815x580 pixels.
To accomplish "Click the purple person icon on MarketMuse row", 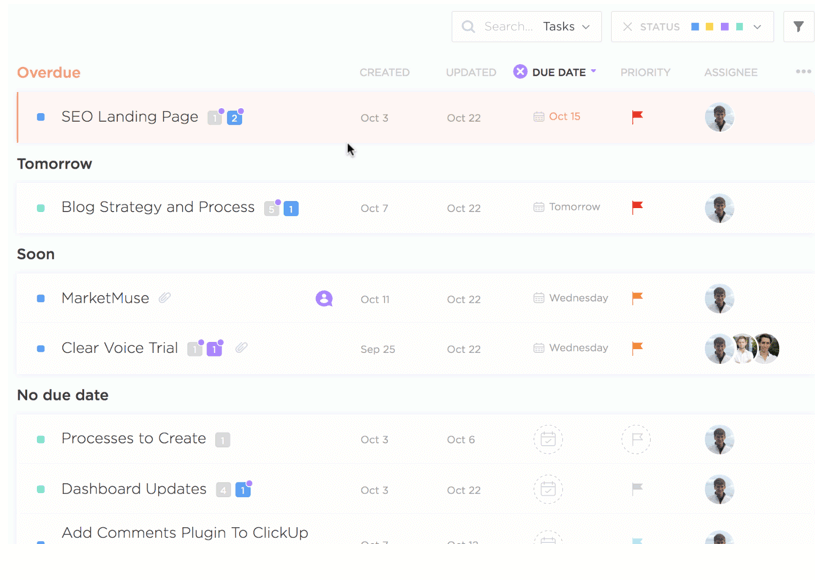I will 324,298.
